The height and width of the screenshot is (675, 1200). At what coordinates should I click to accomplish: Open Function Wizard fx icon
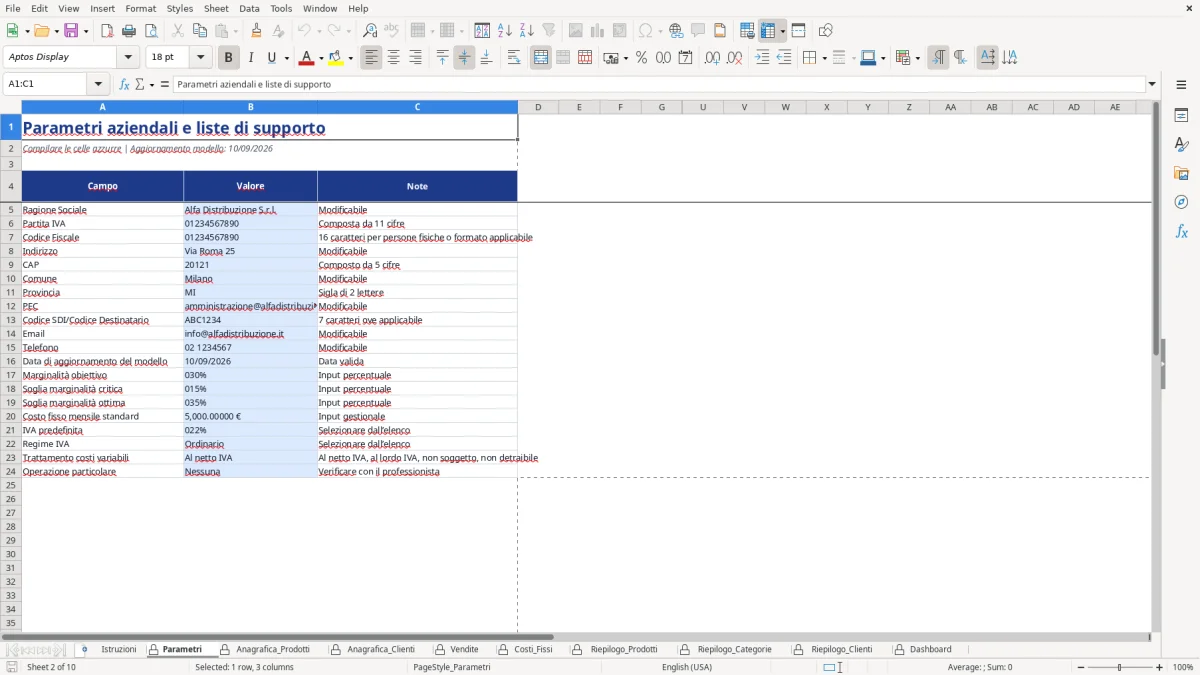coord(124,84)
